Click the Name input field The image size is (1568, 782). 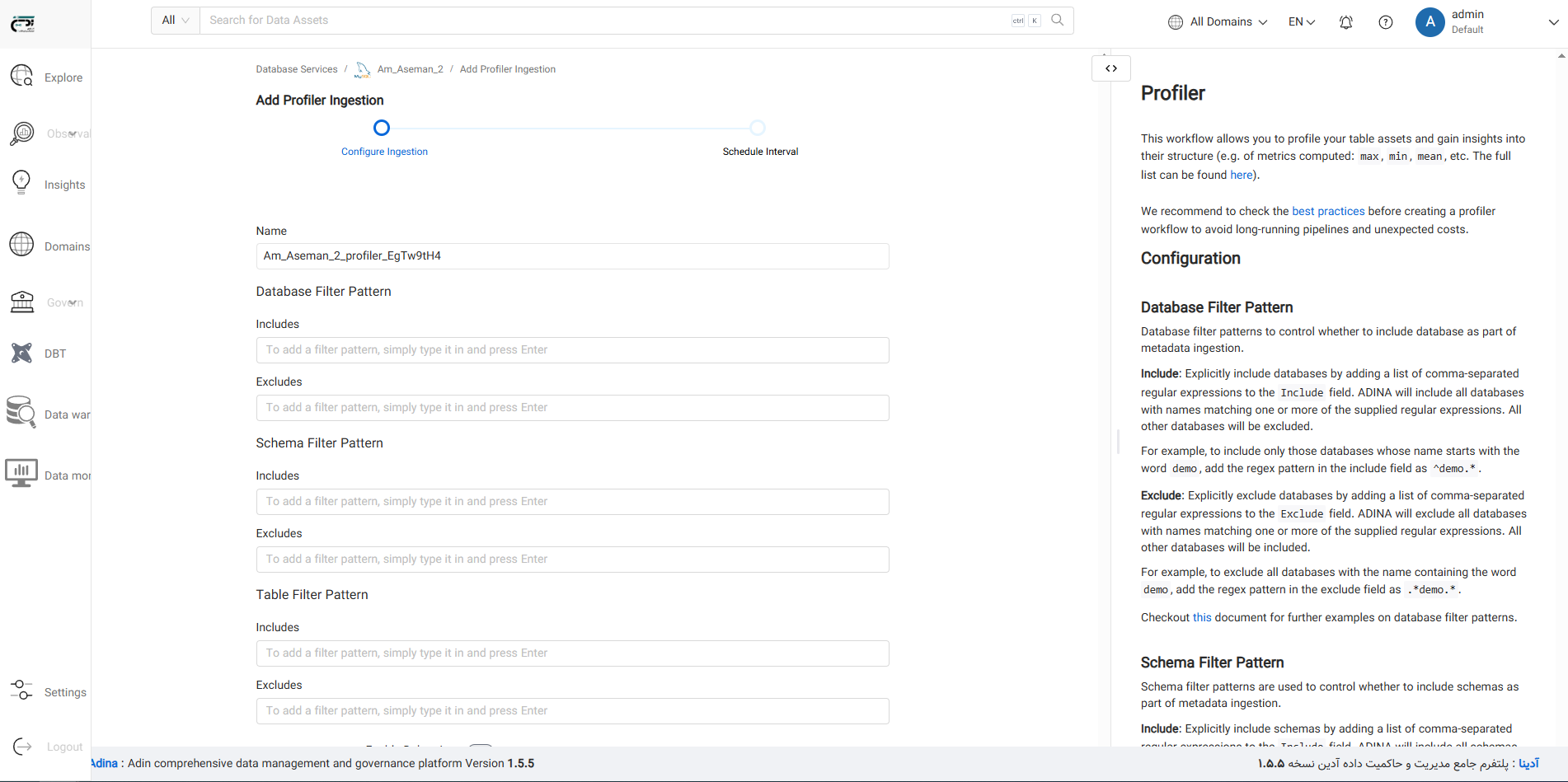[x=572, y=256]
